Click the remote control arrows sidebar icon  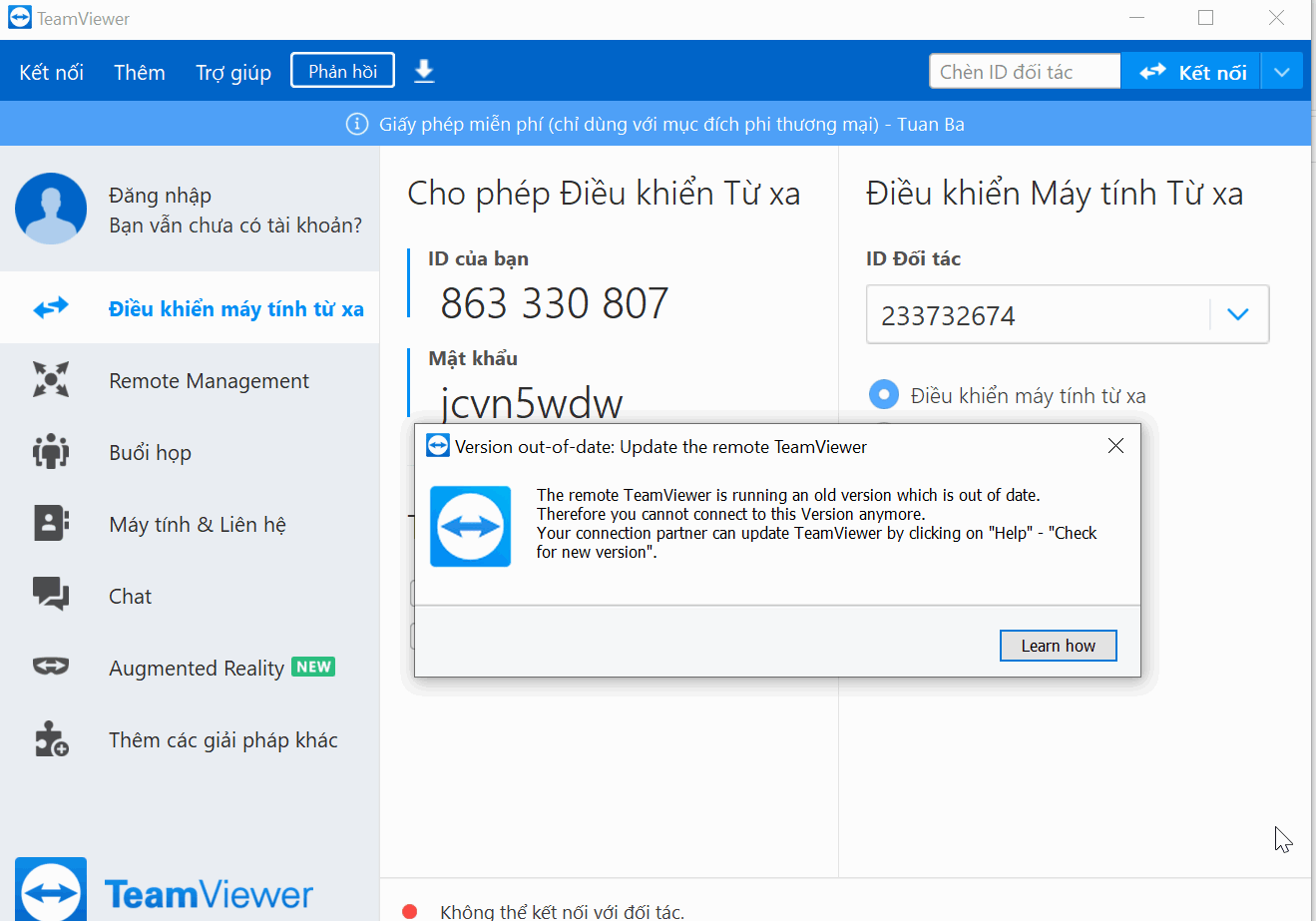(51, 307)
